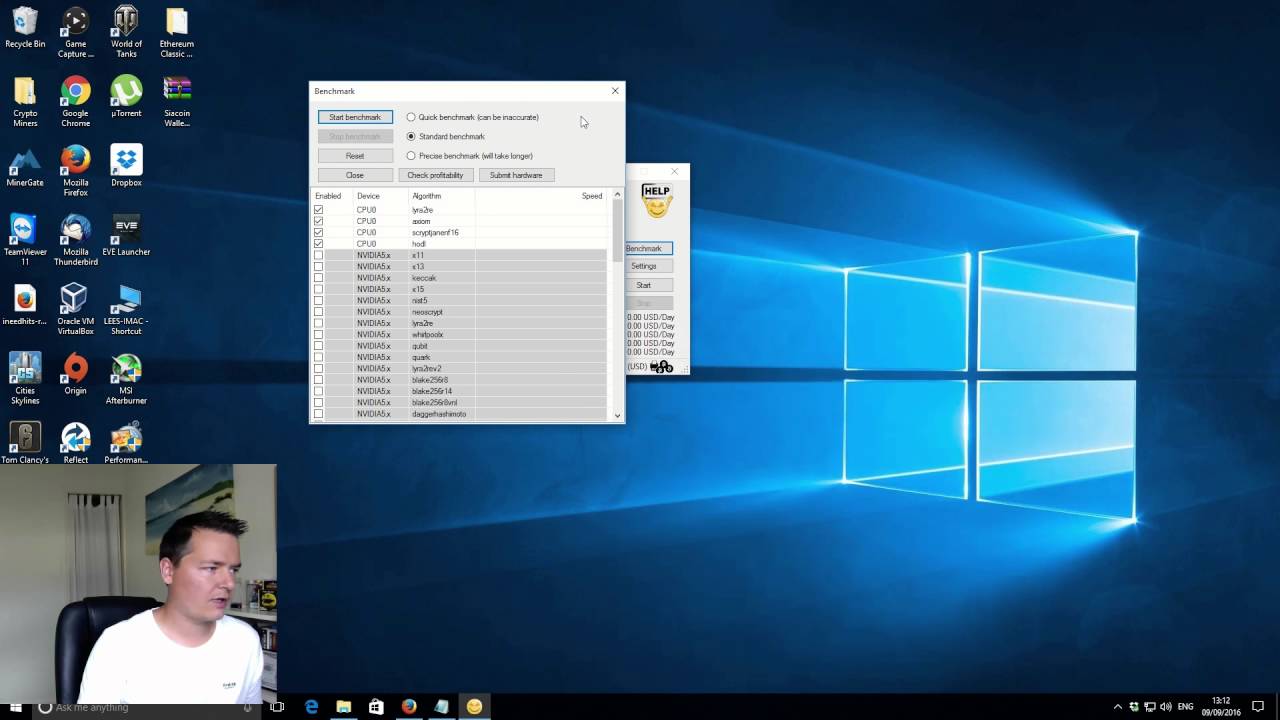
Task: Open File Explorer from taskbar
Action: (344, 707)
